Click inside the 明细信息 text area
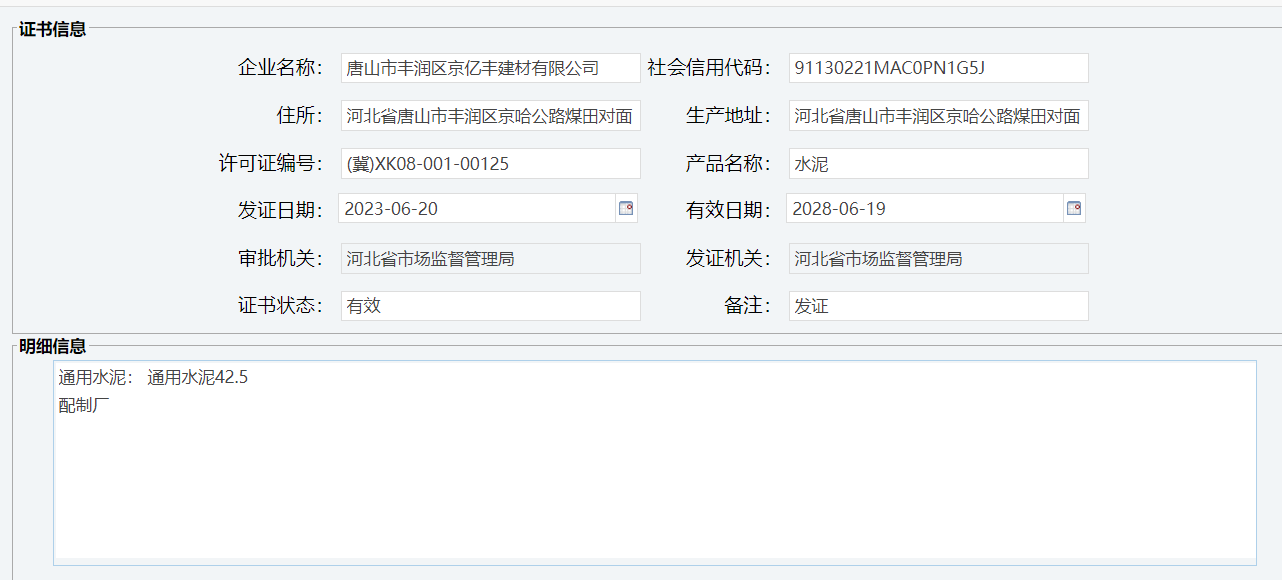Screen dimensions: 1282x580 pyautogui.click(x=654, y=480)
